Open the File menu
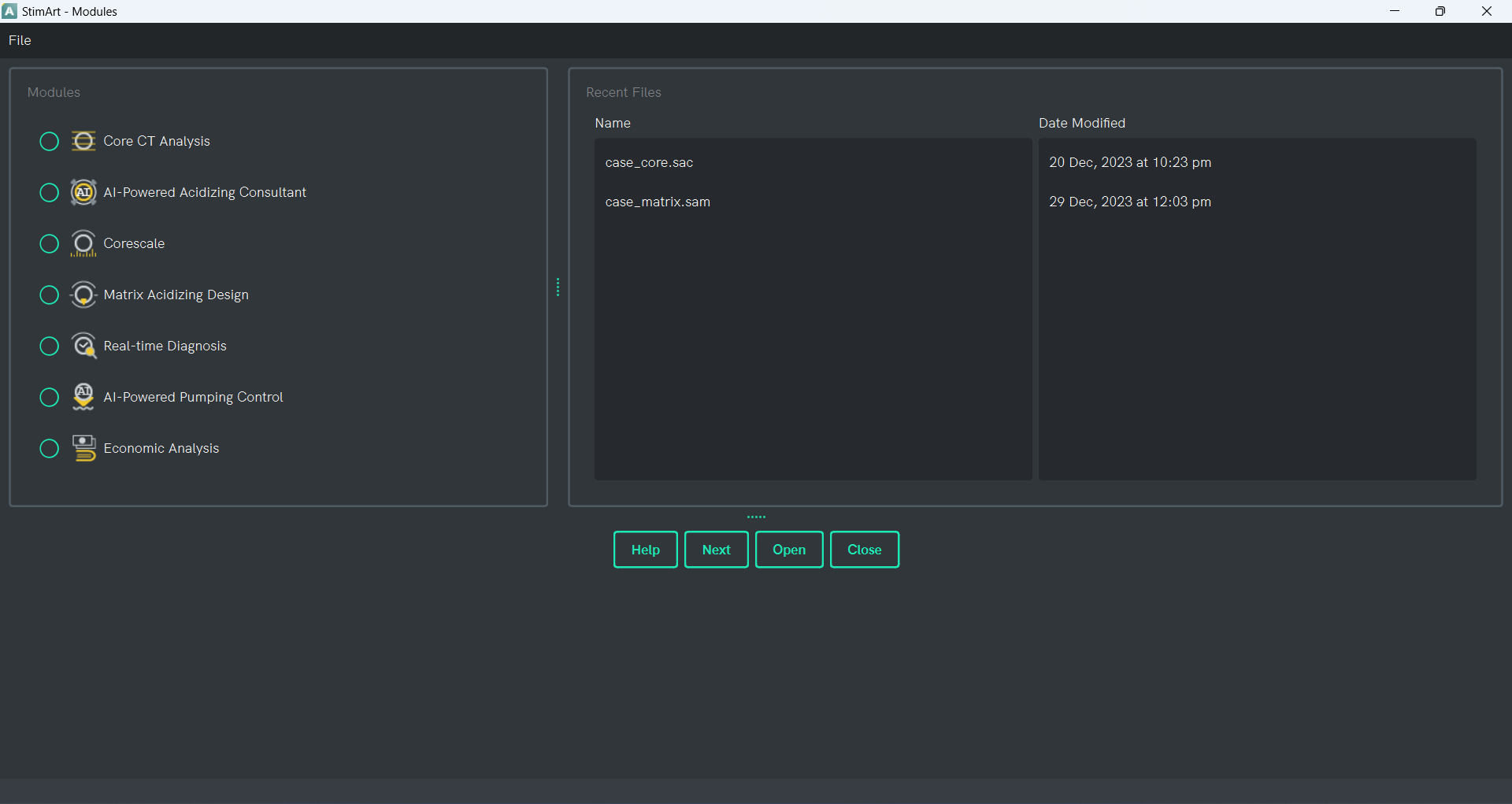The image size is (1512, 804). click(x=20, y=40)
